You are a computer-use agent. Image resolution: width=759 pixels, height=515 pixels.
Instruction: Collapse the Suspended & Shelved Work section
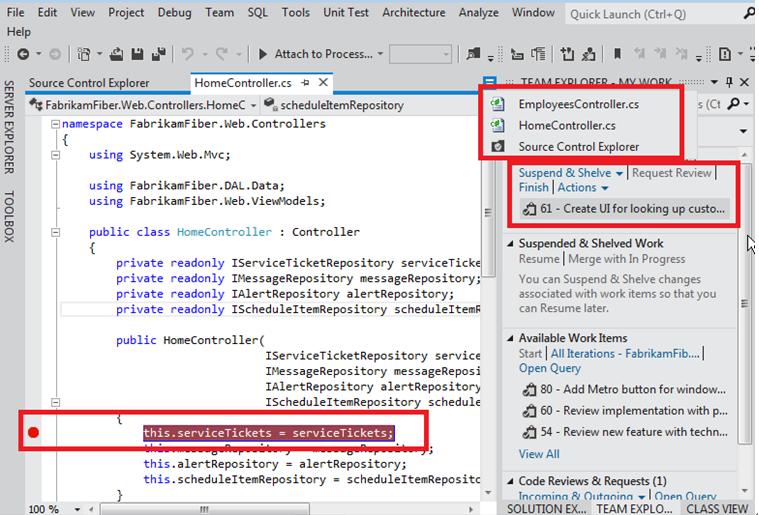[x=510, y=243]
